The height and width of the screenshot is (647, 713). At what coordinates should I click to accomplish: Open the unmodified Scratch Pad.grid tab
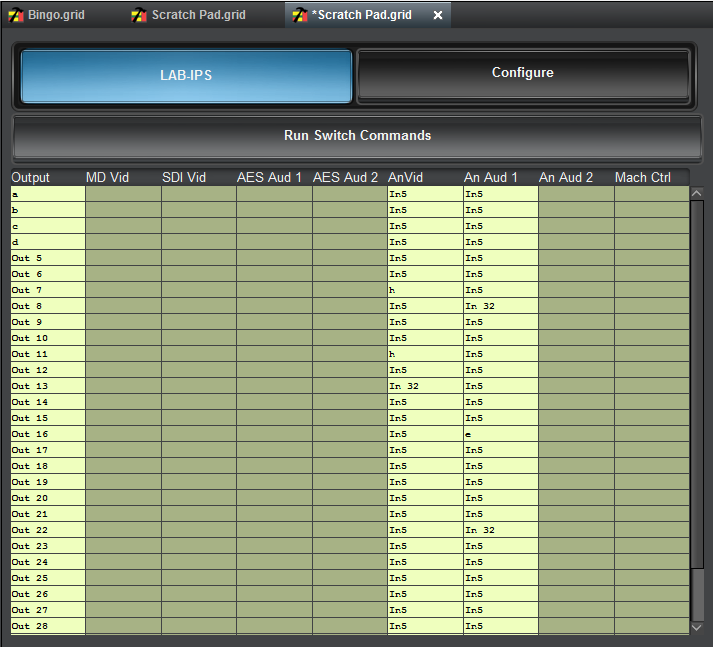coord(189,15)
